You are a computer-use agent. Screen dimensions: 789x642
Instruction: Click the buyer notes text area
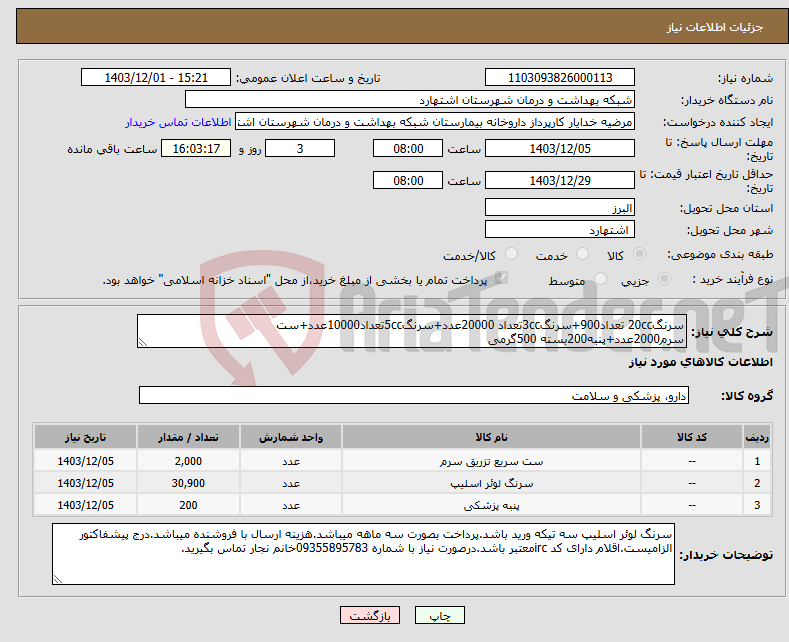[x=363, y=554]
